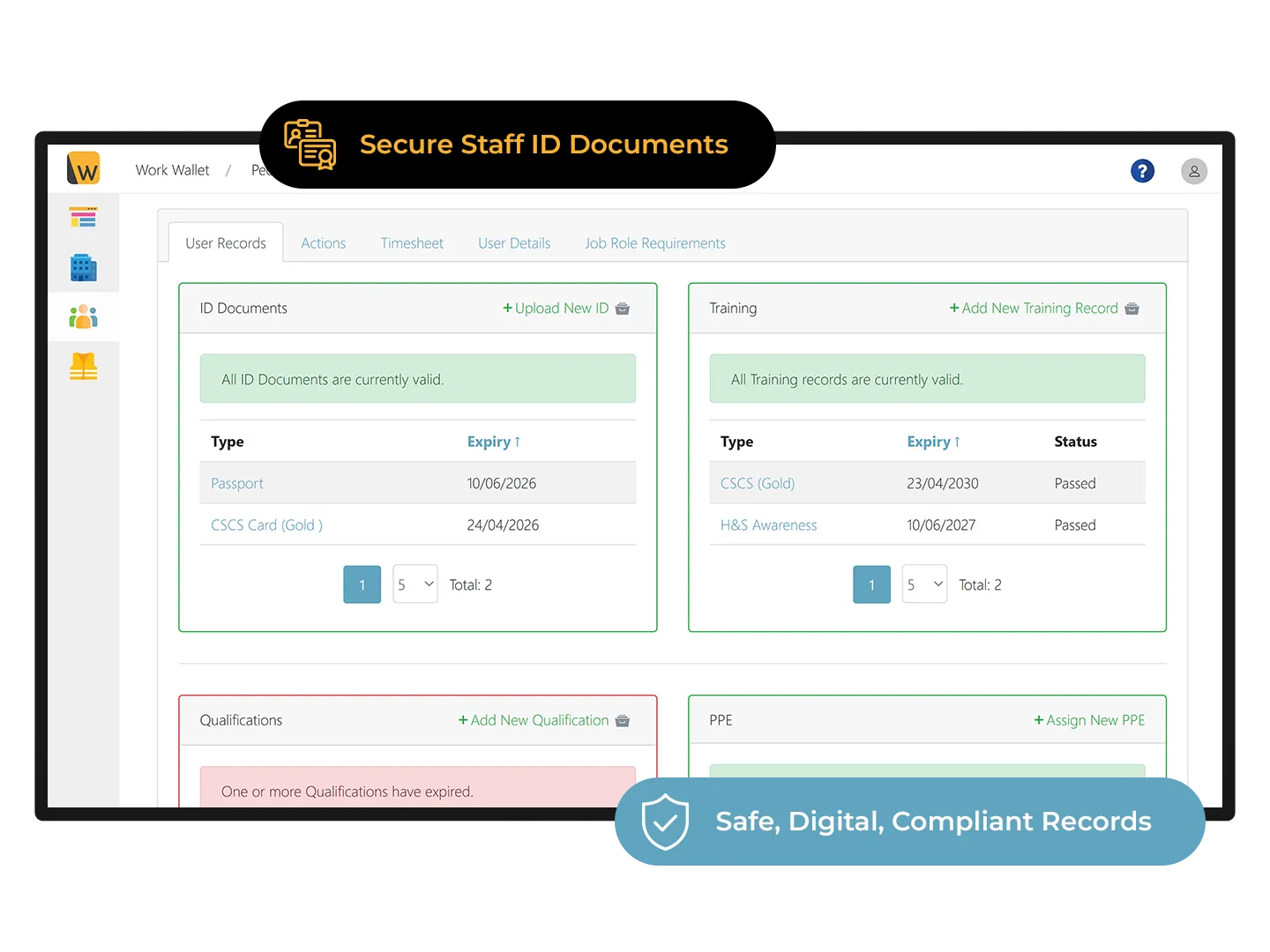Image resolution: width=1270 pixels, height=952 pixels.
Task: Select page 1 in ID Documents pagination
Action: click(x=362, y=584)
